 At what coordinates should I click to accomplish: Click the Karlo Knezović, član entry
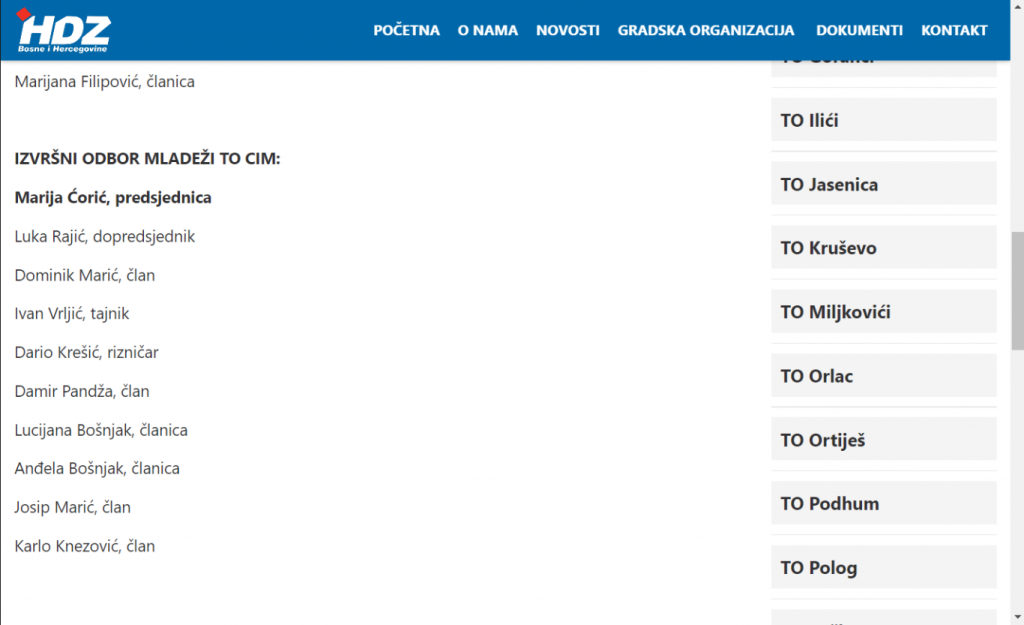pyautogui.click(x=85, y=546)
